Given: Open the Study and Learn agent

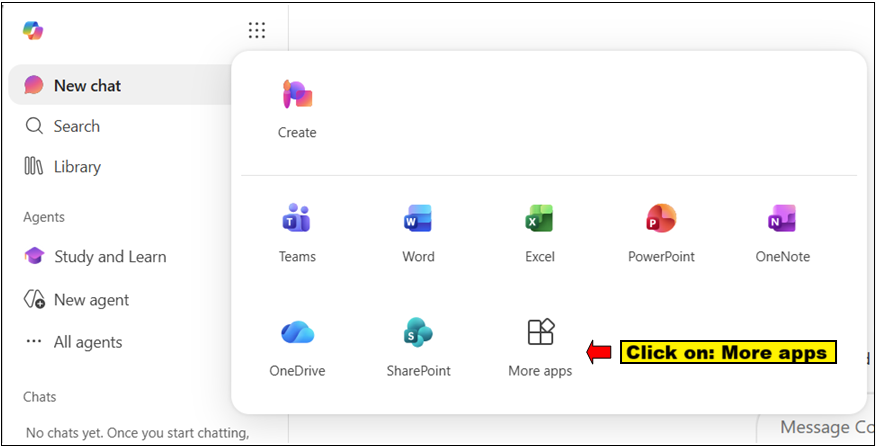Looking at the screenshot, I should tap(95, 257).
